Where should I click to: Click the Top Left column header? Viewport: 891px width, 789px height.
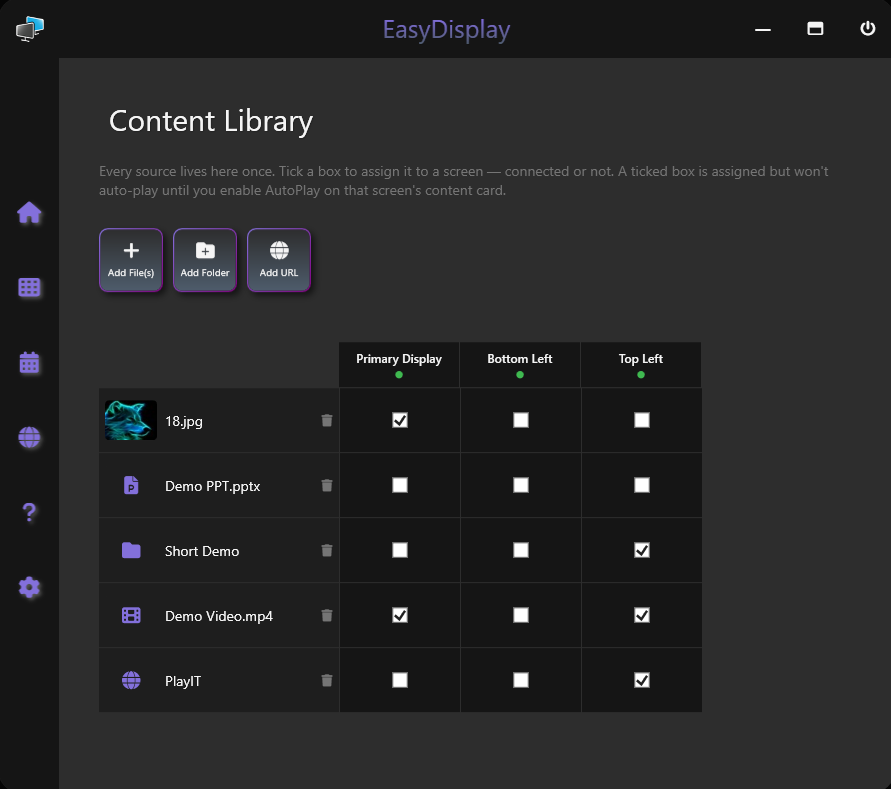(x=641, y=365)
